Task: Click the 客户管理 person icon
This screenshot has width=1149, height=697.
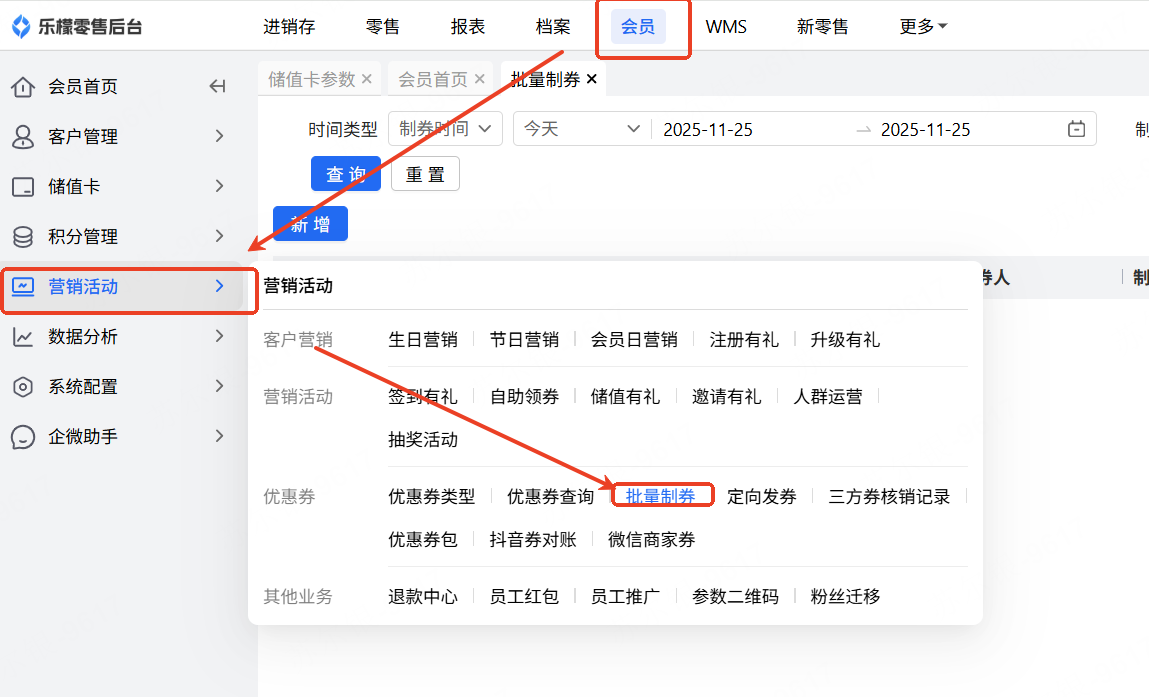Action: (x=23, y=136)
